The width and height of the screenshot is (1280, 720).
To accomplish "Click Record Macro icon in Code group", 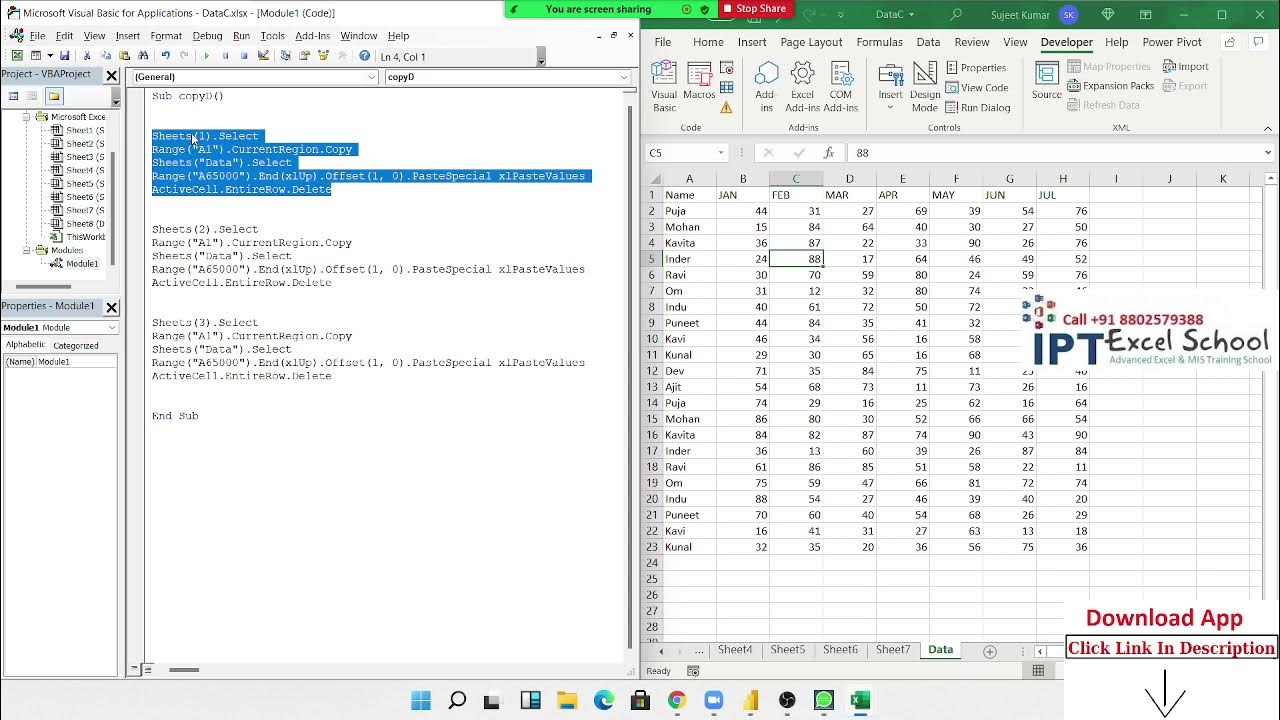I will click(726, 67).
